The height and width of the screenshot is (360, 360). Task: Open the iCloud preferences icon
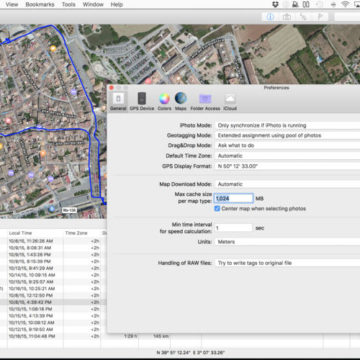pyautogui.click(x=230, y=101)
